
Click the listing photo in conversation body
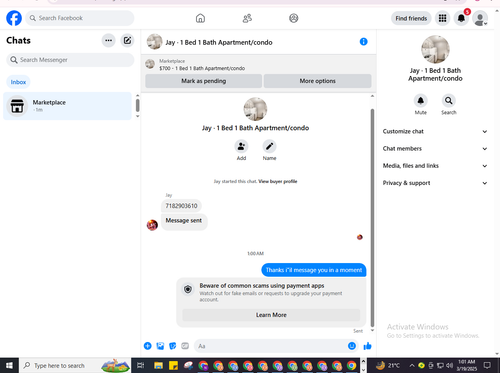point(255,109)
